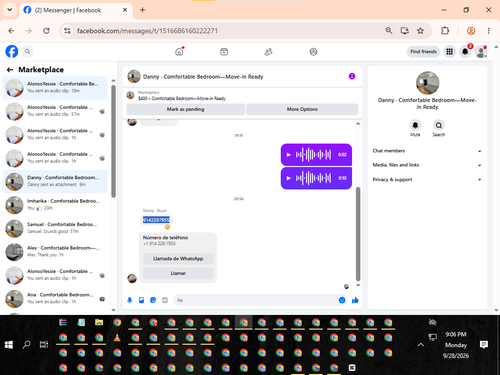Image resolution: width=500 pixels, height=375 pixels.
Task: Show hidden system tray icons
Action: (x=421, y=345)
